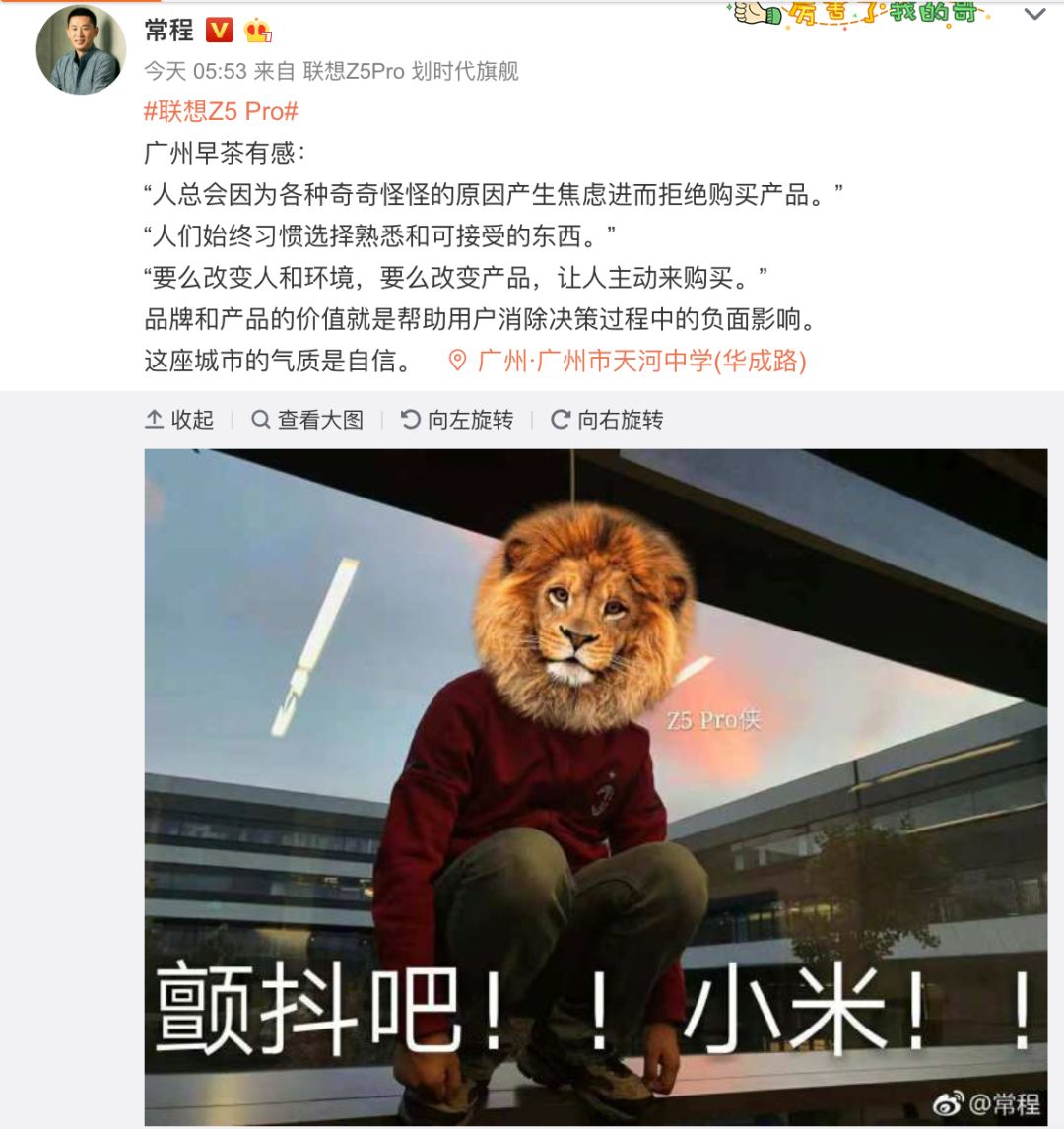Rotate image right with 向右旋转
The height and width of the screenshot is (1129, 1064).
pyautogui.click(x=607, y=419)
